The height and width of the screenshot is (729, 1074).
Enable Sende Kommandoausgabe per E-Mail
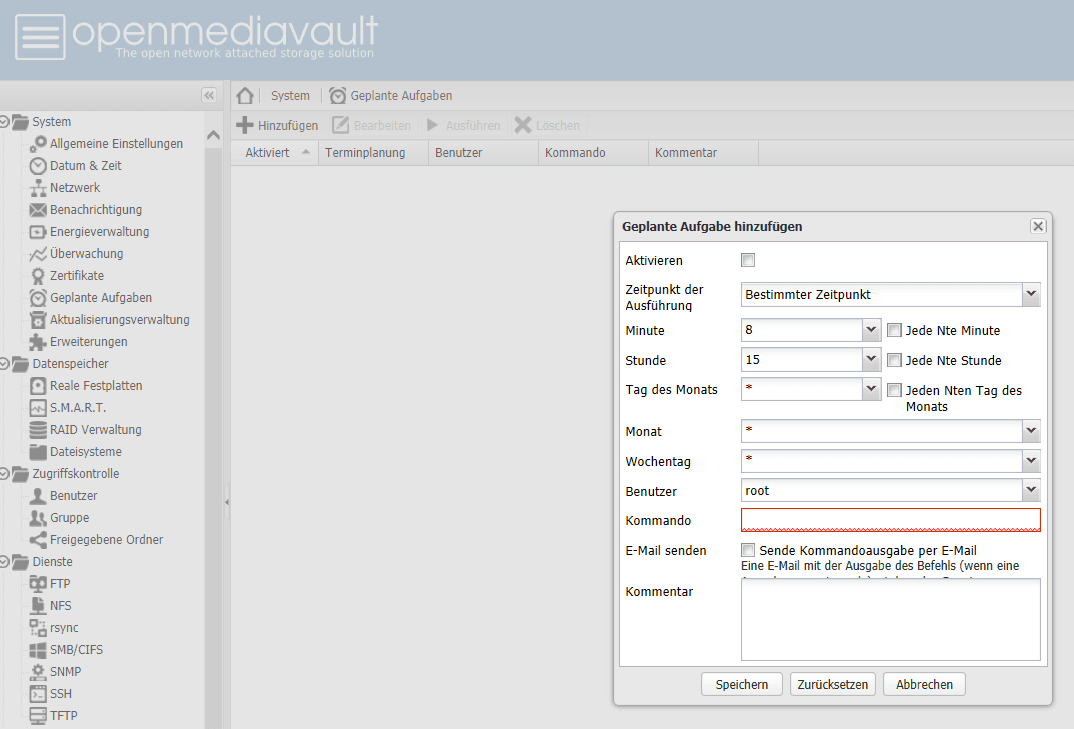(x=748, y=549)
